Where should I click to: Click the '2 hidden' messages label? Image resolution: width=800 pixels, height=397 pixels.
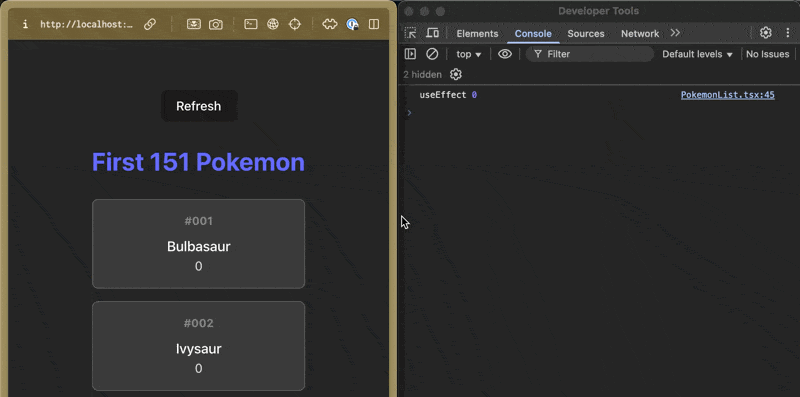click(x=422, y=75)
